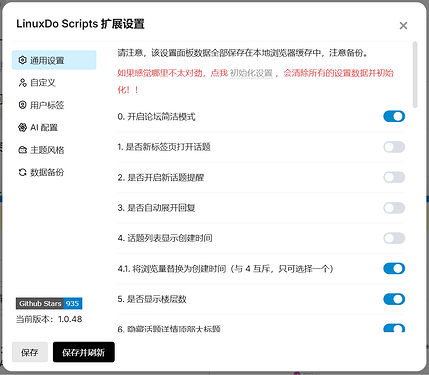Close the extension settings dialog

403,25
